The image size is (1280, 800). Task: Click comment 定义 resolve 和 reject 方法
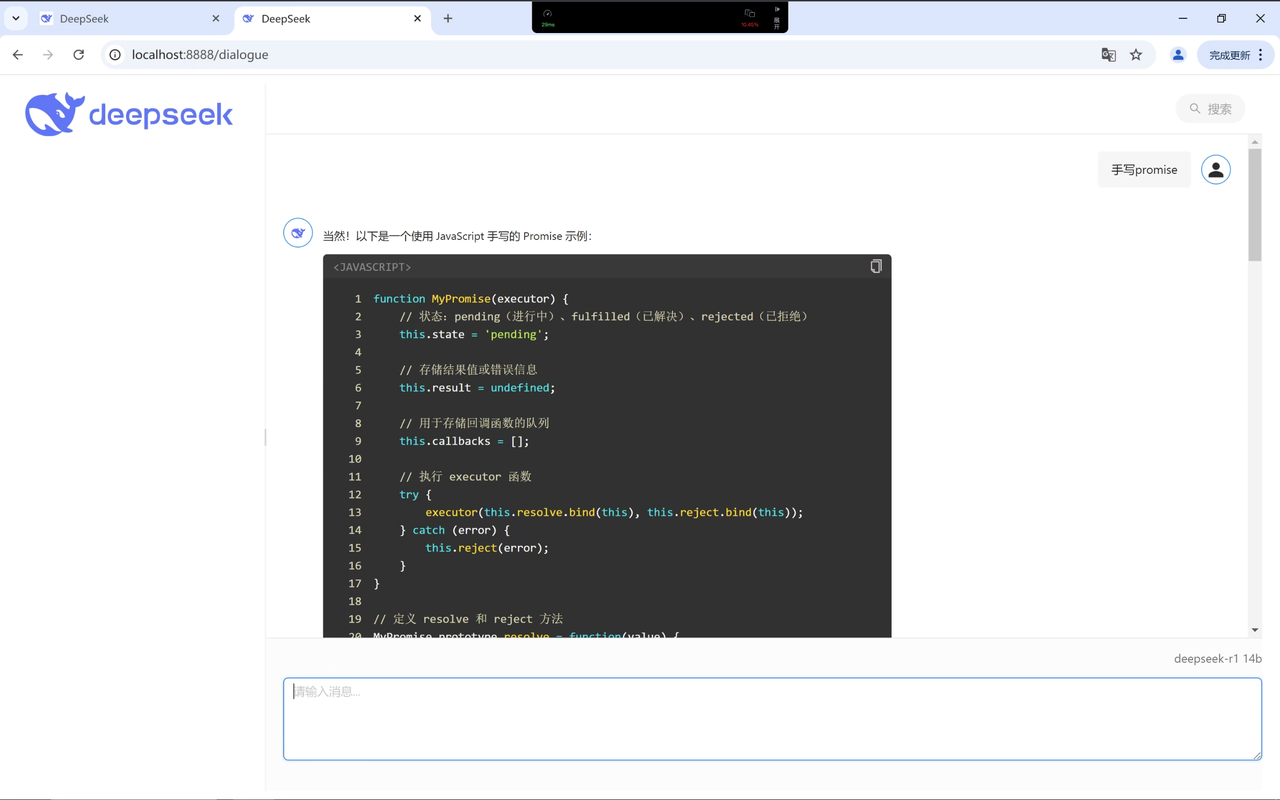coord(468,619)
